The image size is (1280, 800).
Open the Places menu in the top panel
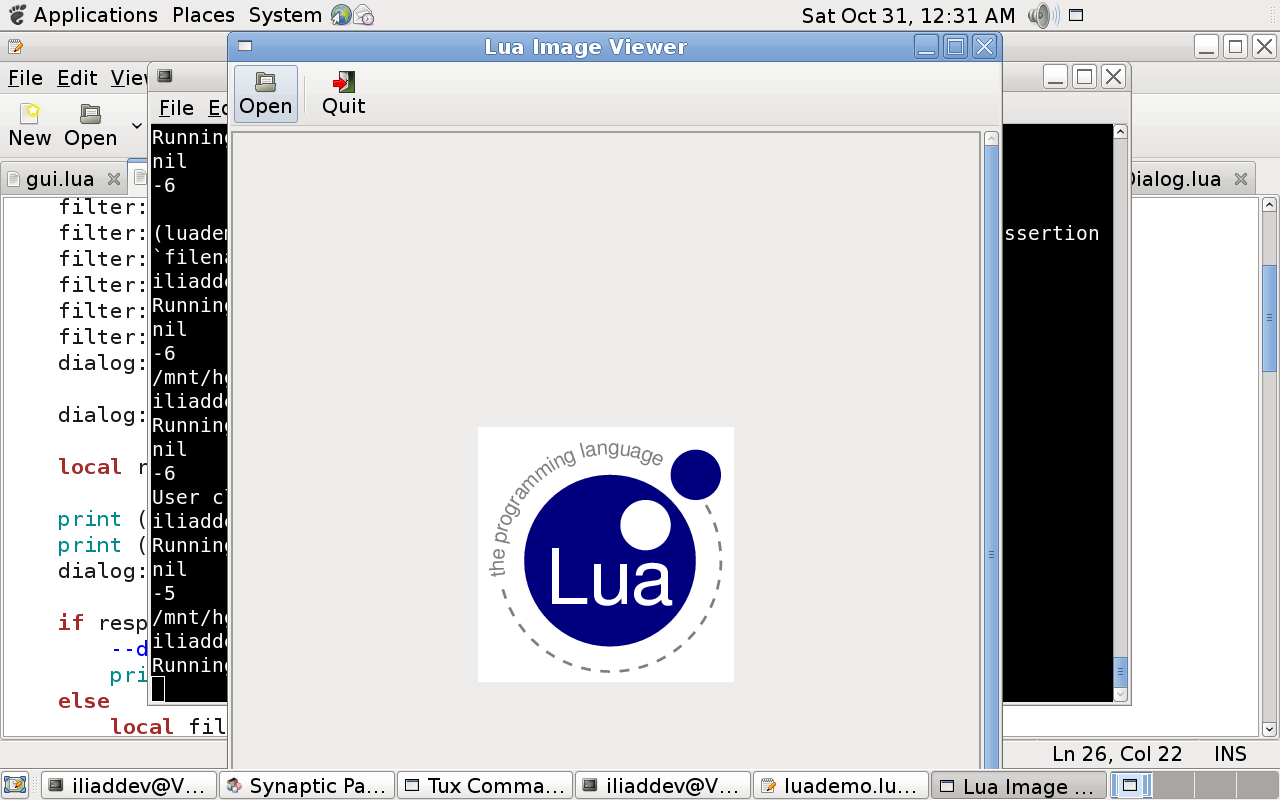coord(203,15)
